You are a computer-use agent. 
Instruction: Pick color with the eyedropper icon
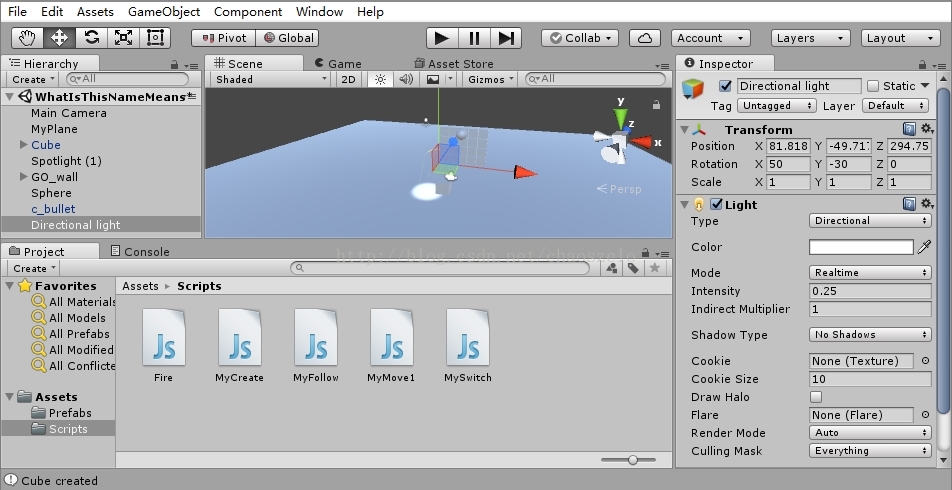click(x=924, y=247)
